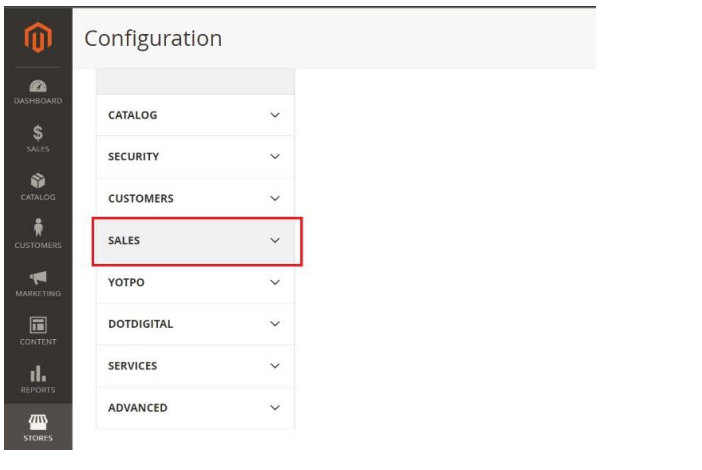Expand the CATALOG section chevron
Screen dimensions: 702x470
tap(275, 115)
